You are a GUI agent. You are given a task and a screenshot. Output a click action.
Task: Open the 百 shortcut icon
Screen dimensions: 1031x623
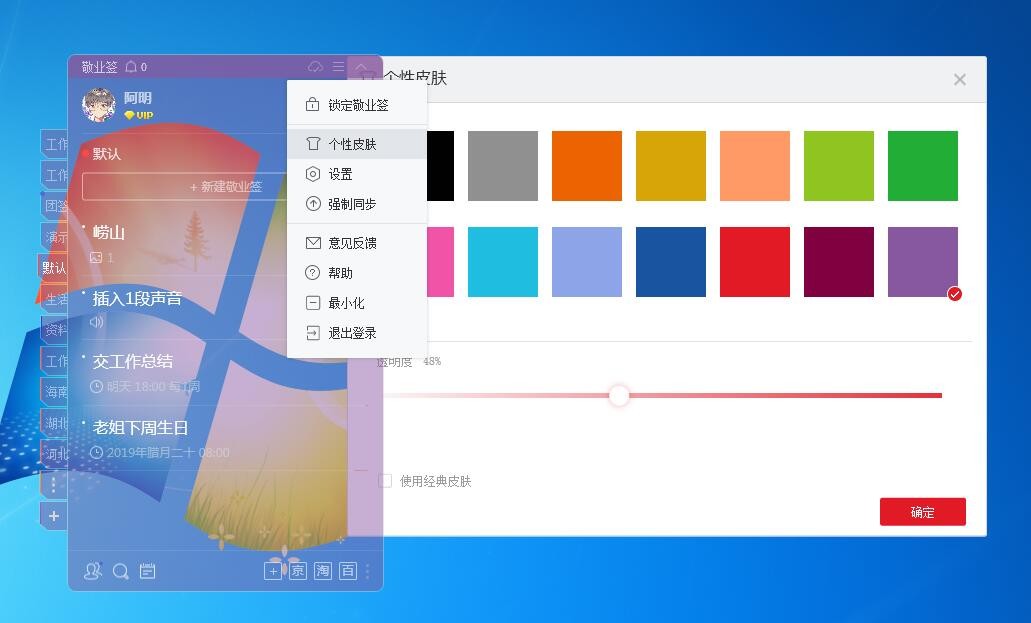348,571
